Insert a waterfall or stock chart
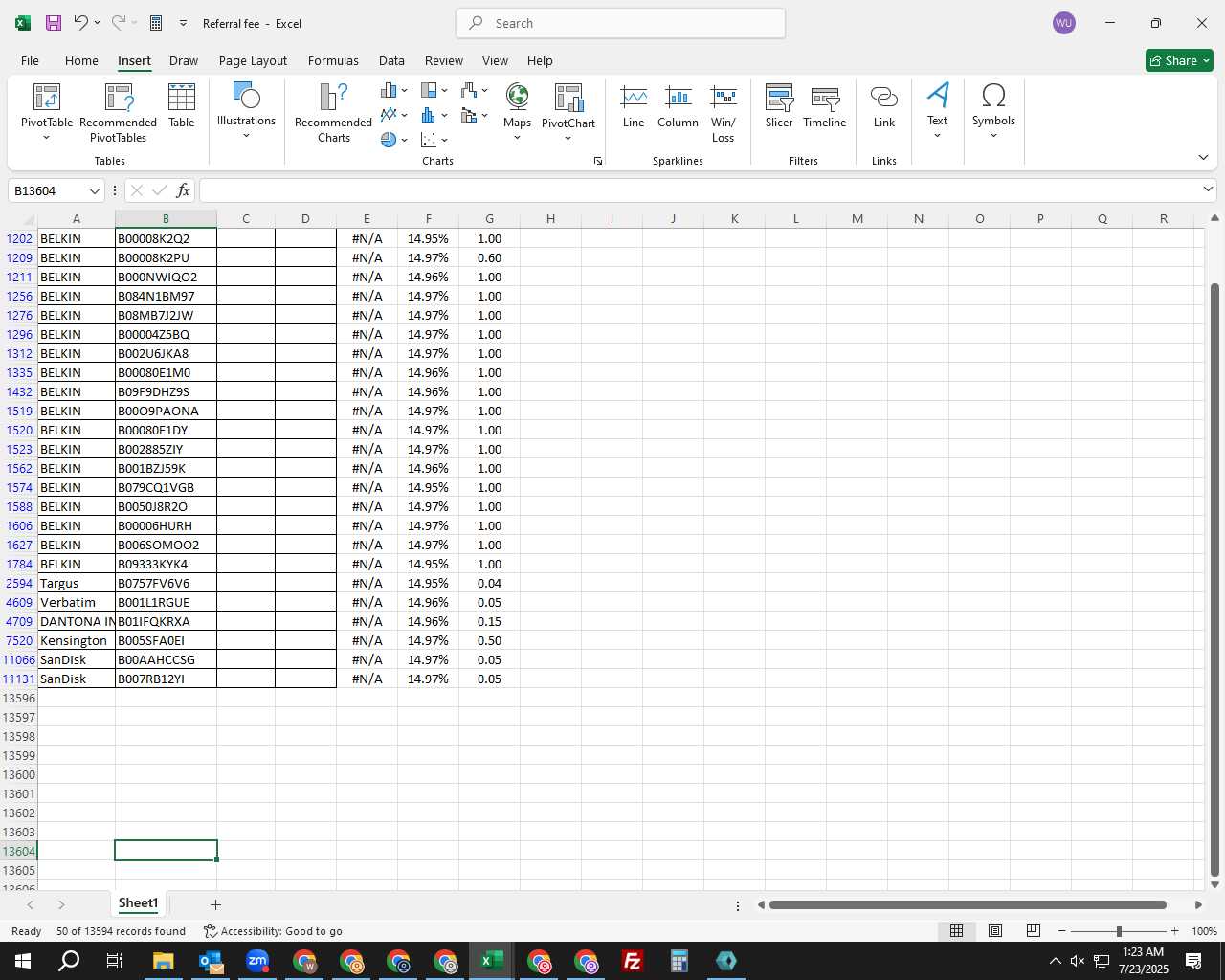This screenshot has height=980, width=1225. 469,90
